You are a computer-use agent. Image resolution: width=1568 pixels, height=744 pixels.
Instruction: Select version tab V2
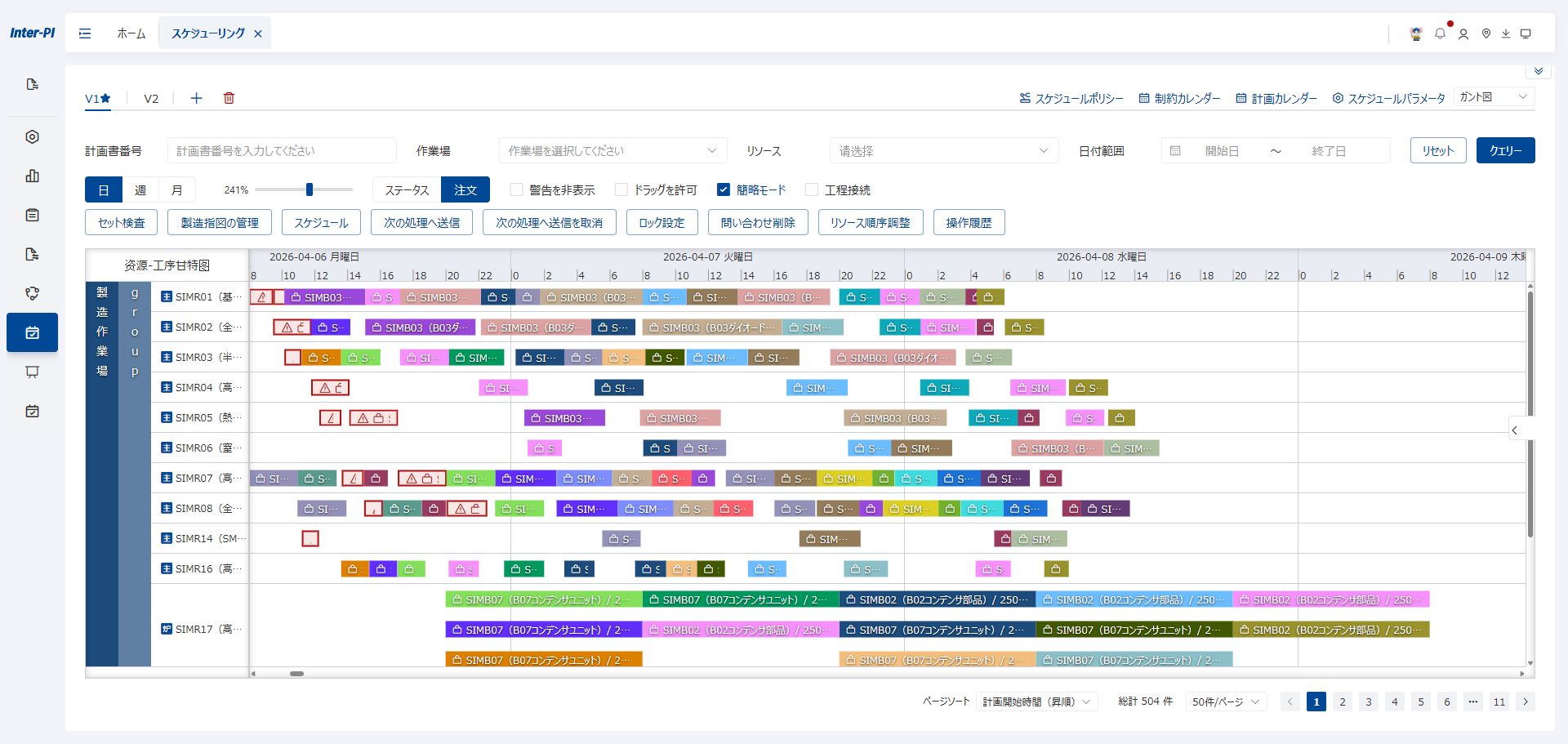click(x=151, y=98)
